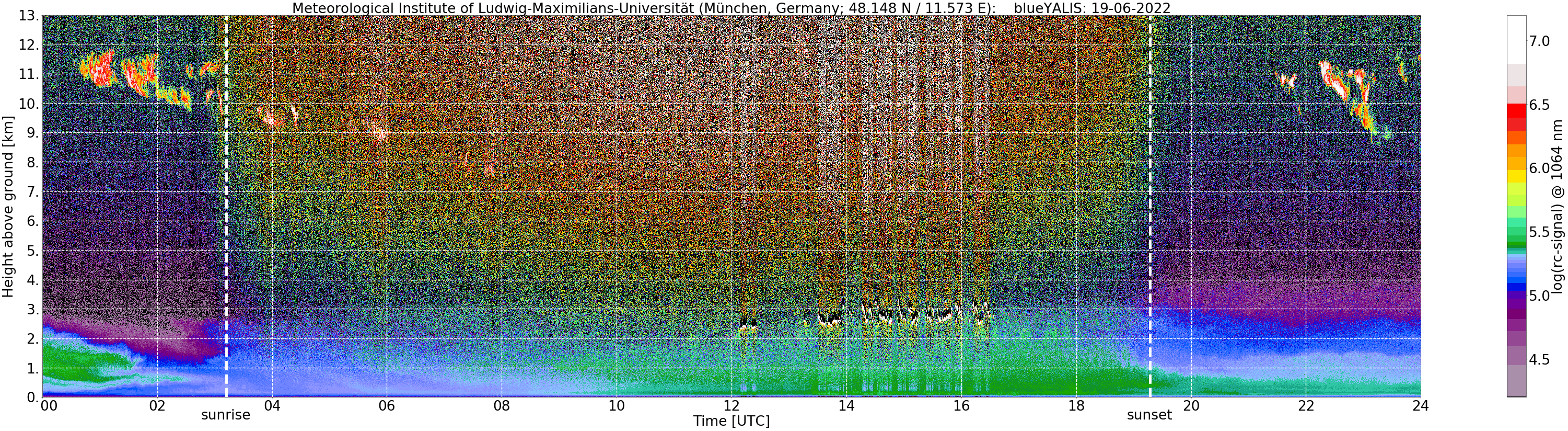Click the white dashed sunrise marker line
The image size is (1568, 431).
[226, 206]
